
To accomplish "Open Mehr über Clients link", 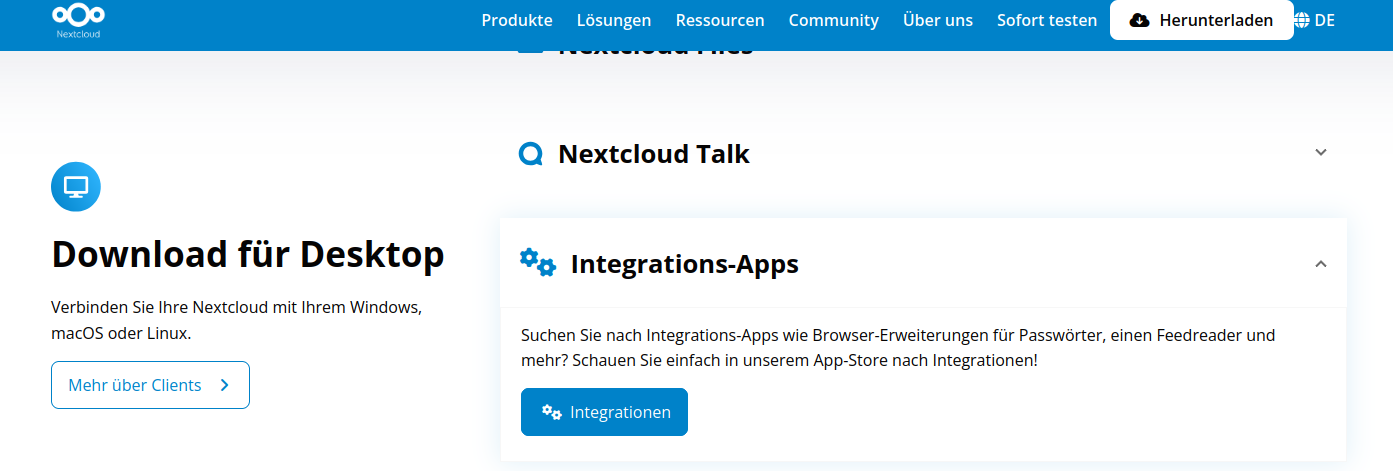I will [x=150, y=385].
